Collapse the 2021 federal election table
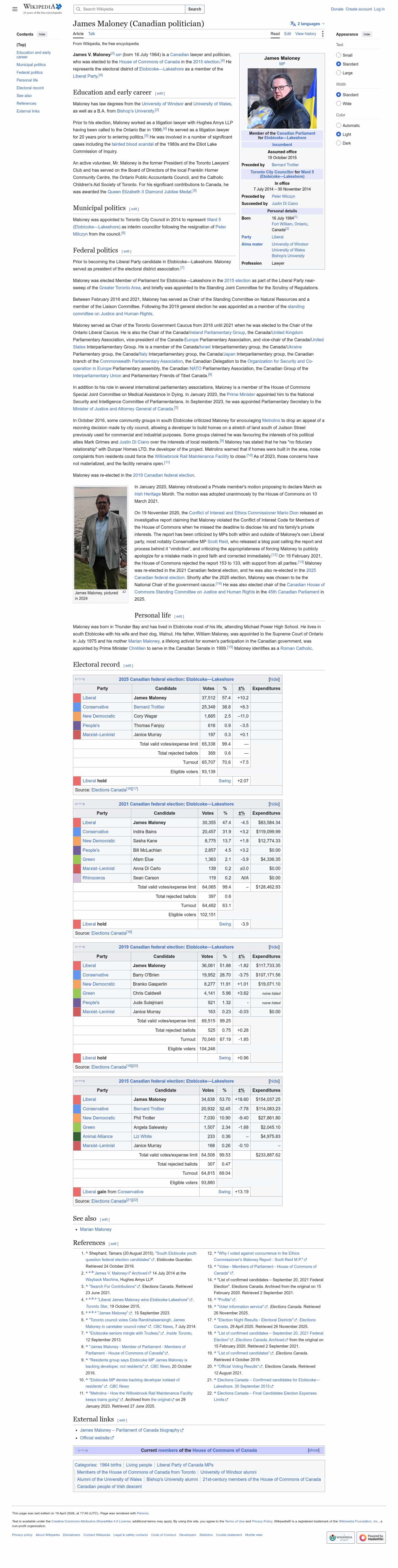The image size is (398, 1568). [274, 804]
